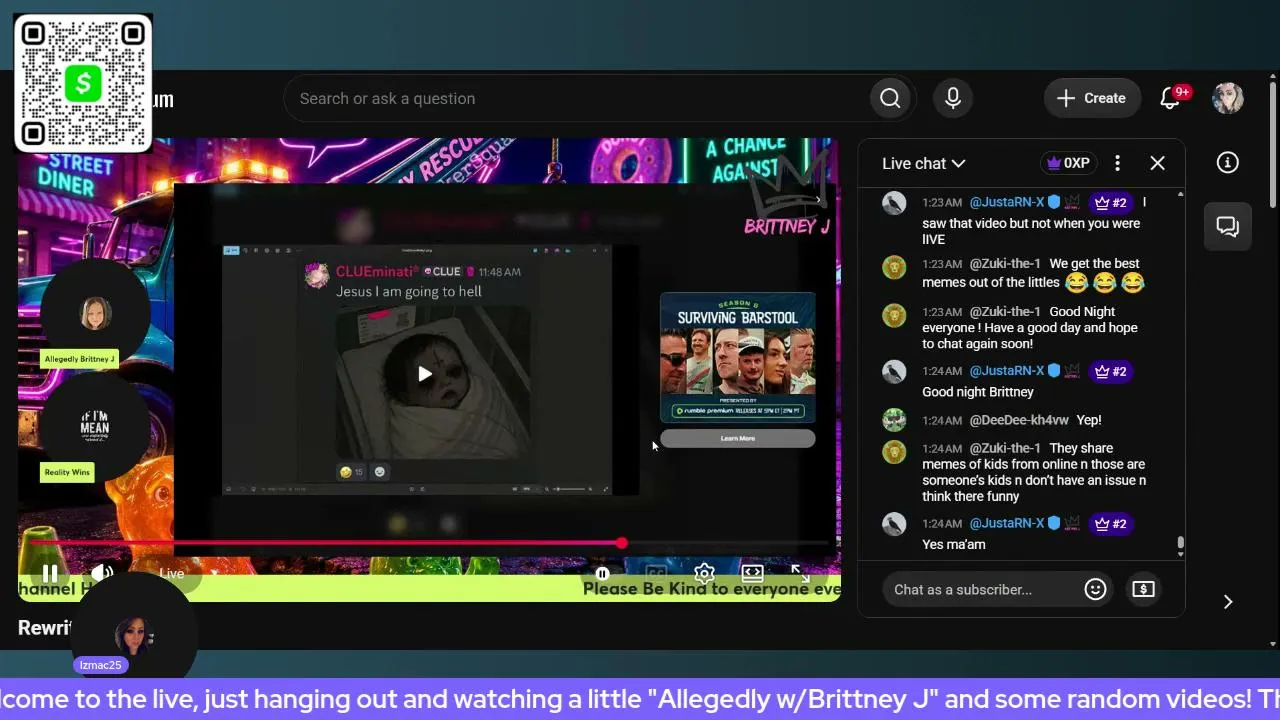Click @Zuki-the-1 on the 'We get the best' message
Image resolution: width=1280 pixels, height=720 pixels.
click(1005, 264)
